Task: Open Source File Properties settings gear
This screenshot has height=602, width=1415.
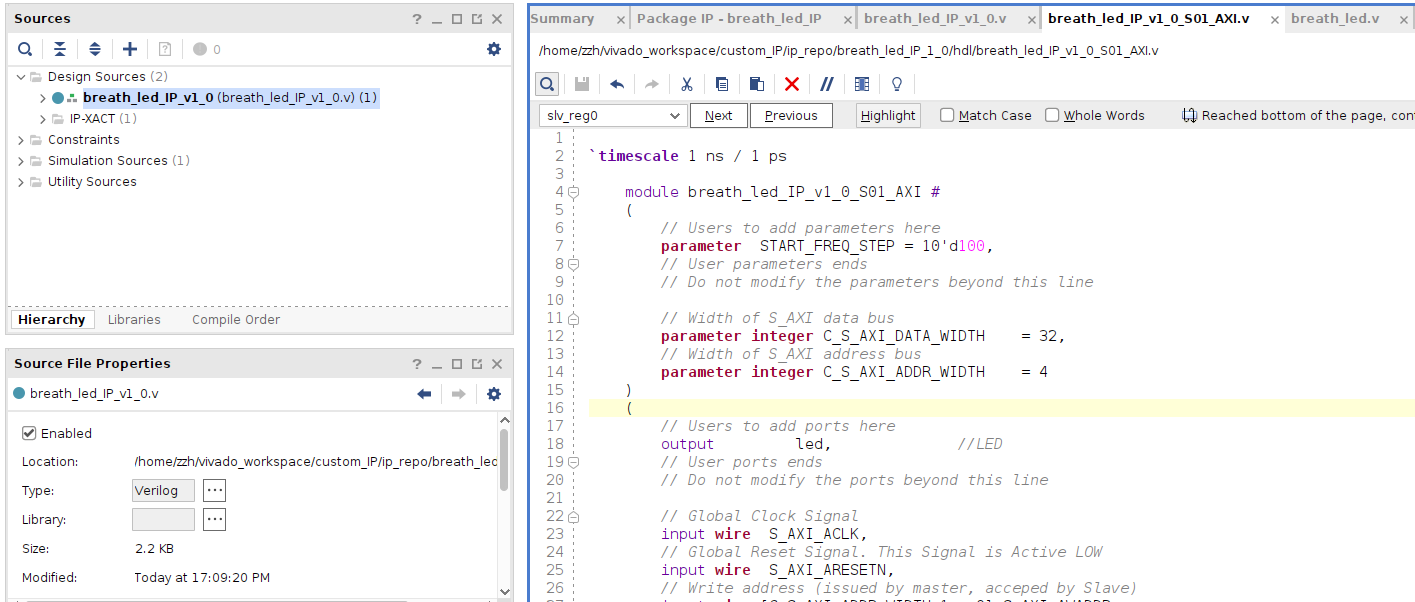Action: click(x=494, y=394)
